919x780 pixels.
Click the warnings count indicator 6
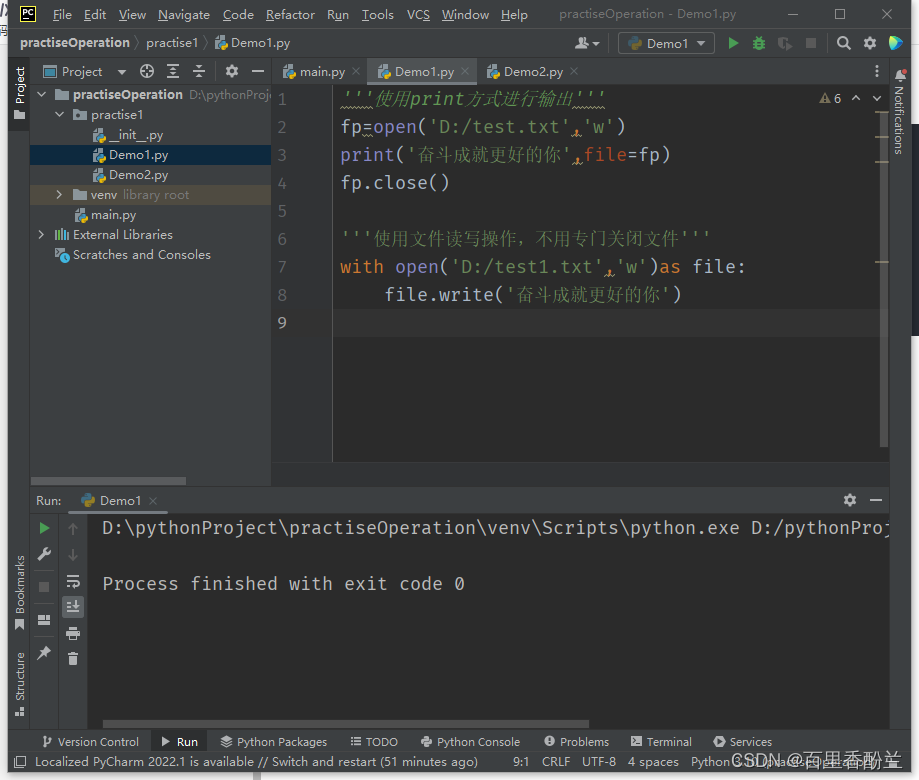pos(830,98)
